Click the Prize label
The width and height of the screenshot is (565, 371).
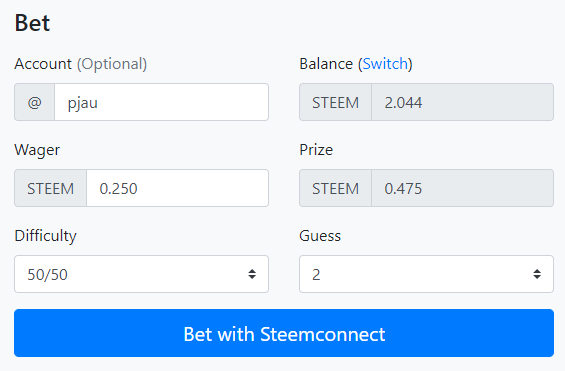[x=316, y=150]
